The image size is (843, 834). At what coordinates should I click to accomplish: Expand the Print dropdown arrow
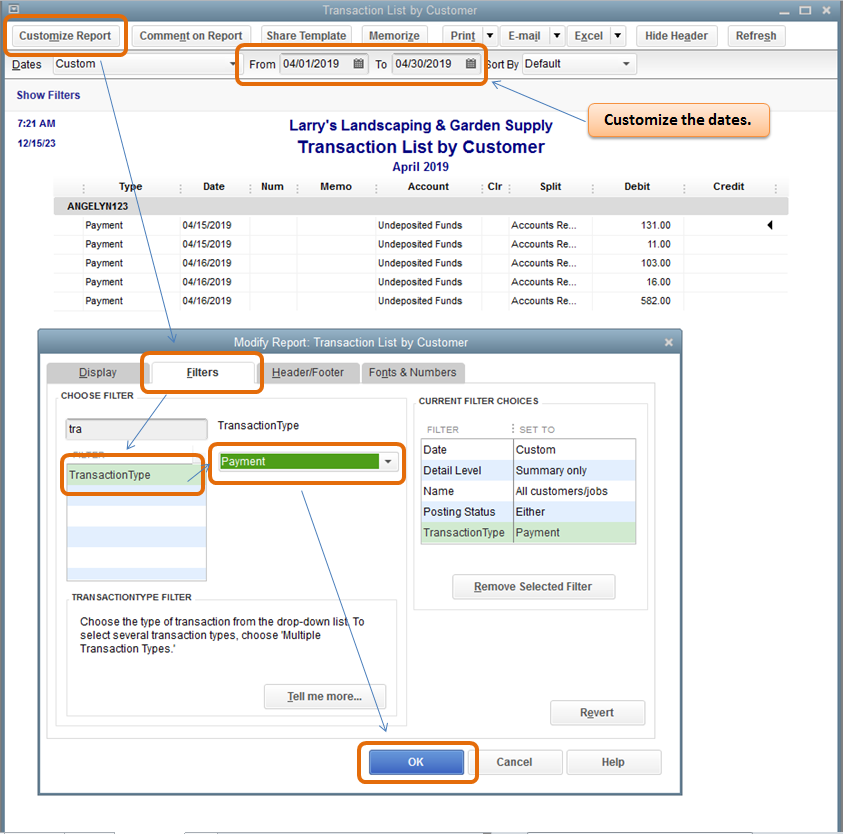tap(490, 36)
